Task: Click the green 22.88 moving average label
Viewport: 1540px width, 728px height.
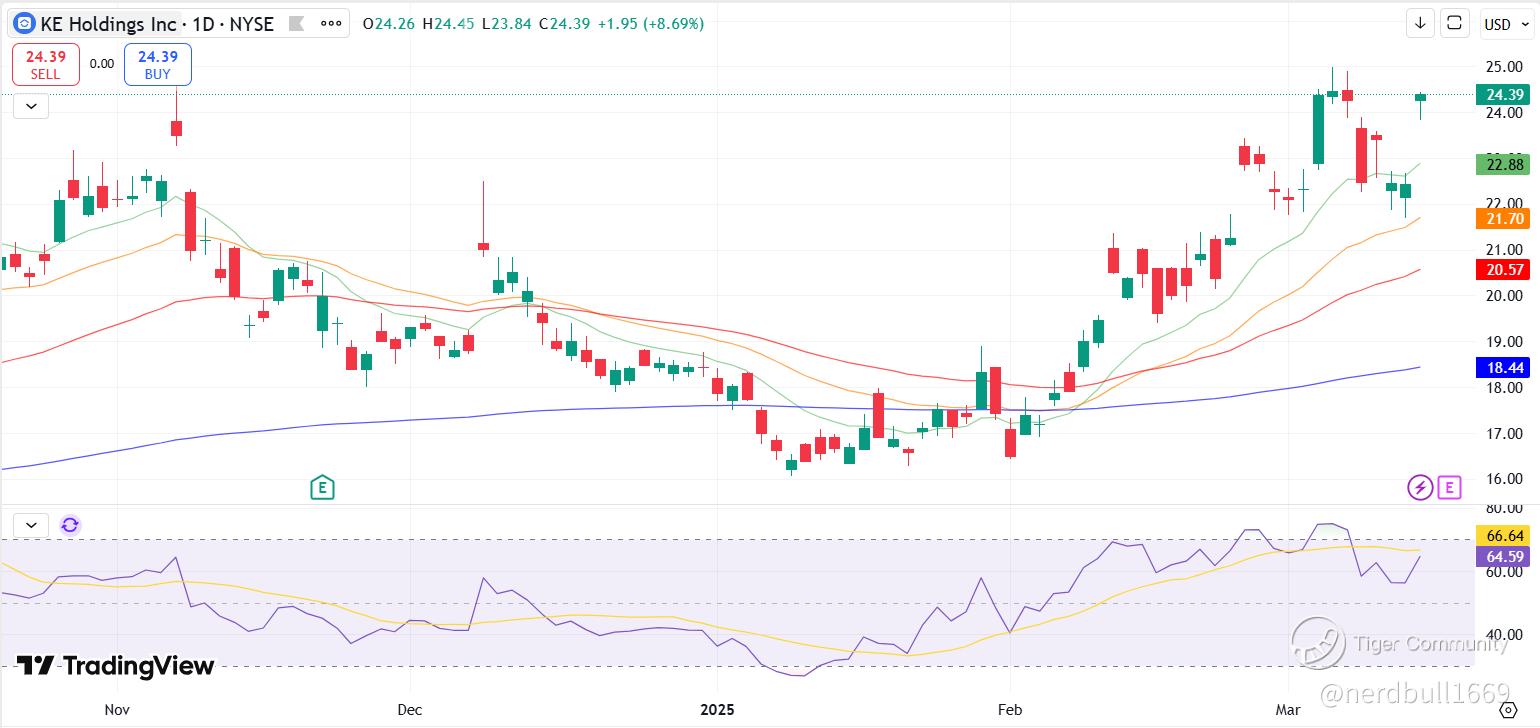Action: 1504,165
